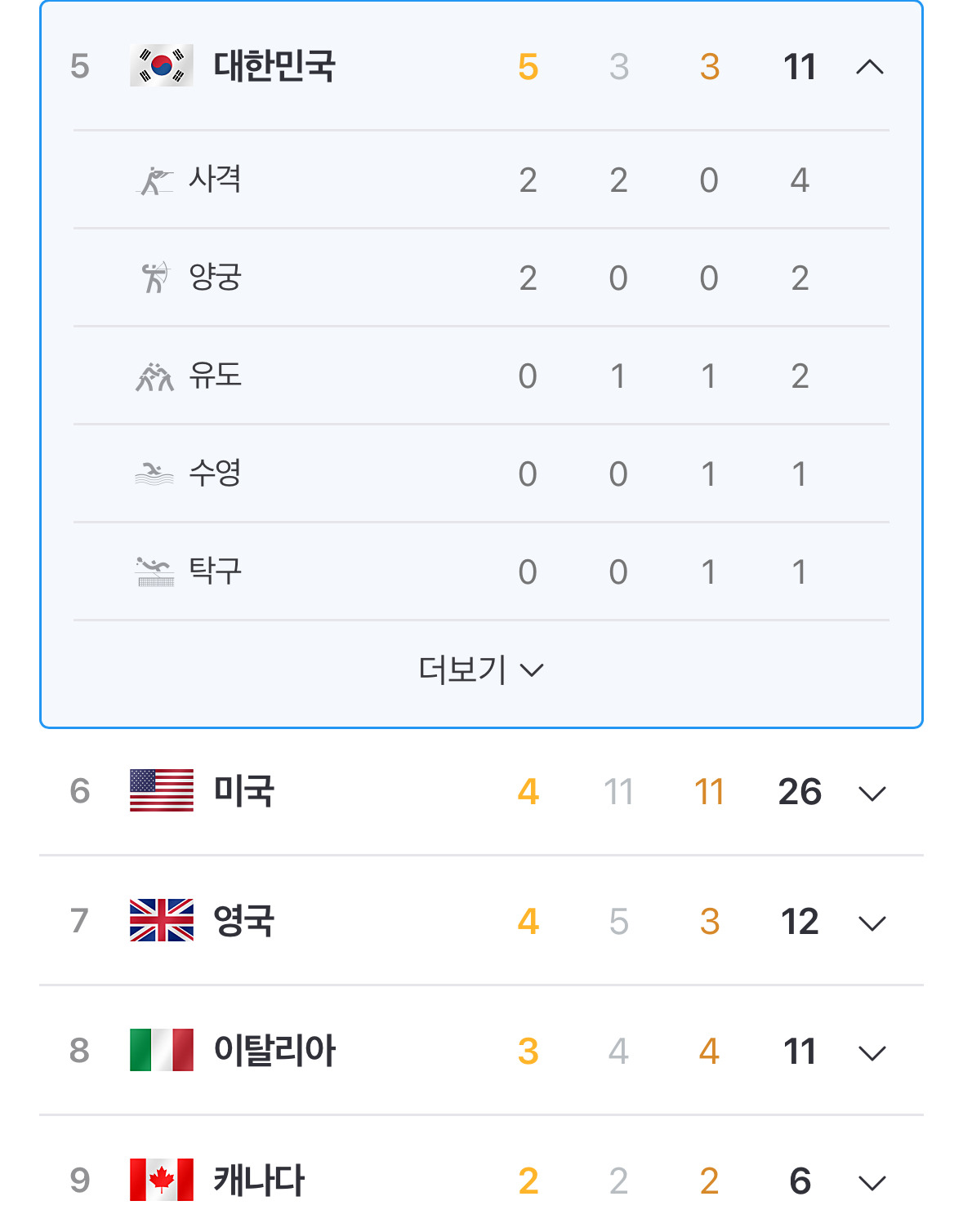
Task: Click the 미국 country name
Action: [x=243, y=790]
